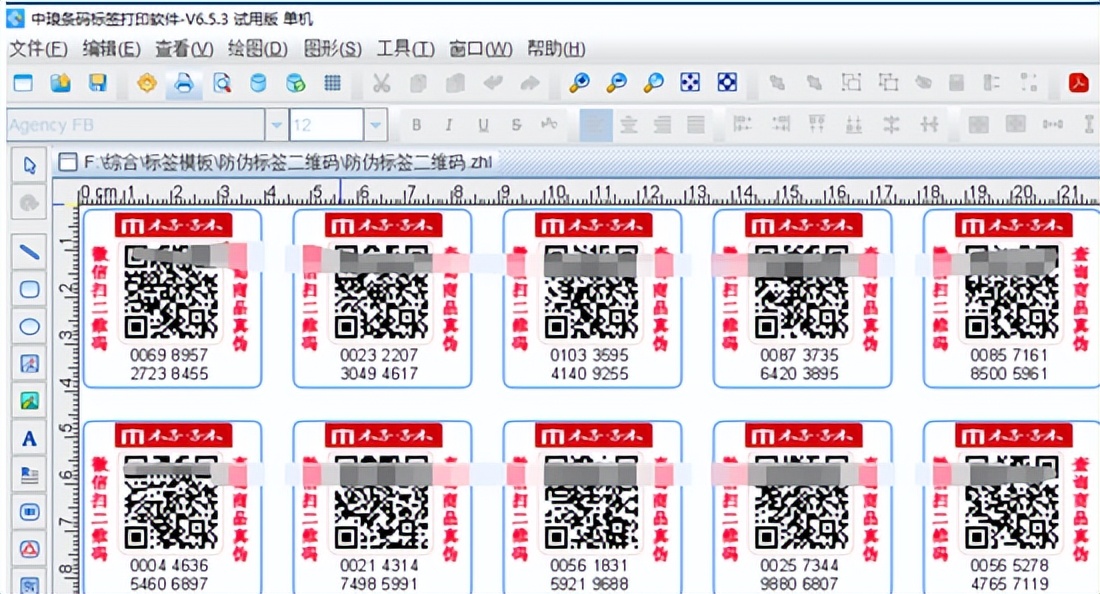The image size is (1100, 594).
Task: Select the rounded rectangle drawing tool
Action: (x=30, y=289)
